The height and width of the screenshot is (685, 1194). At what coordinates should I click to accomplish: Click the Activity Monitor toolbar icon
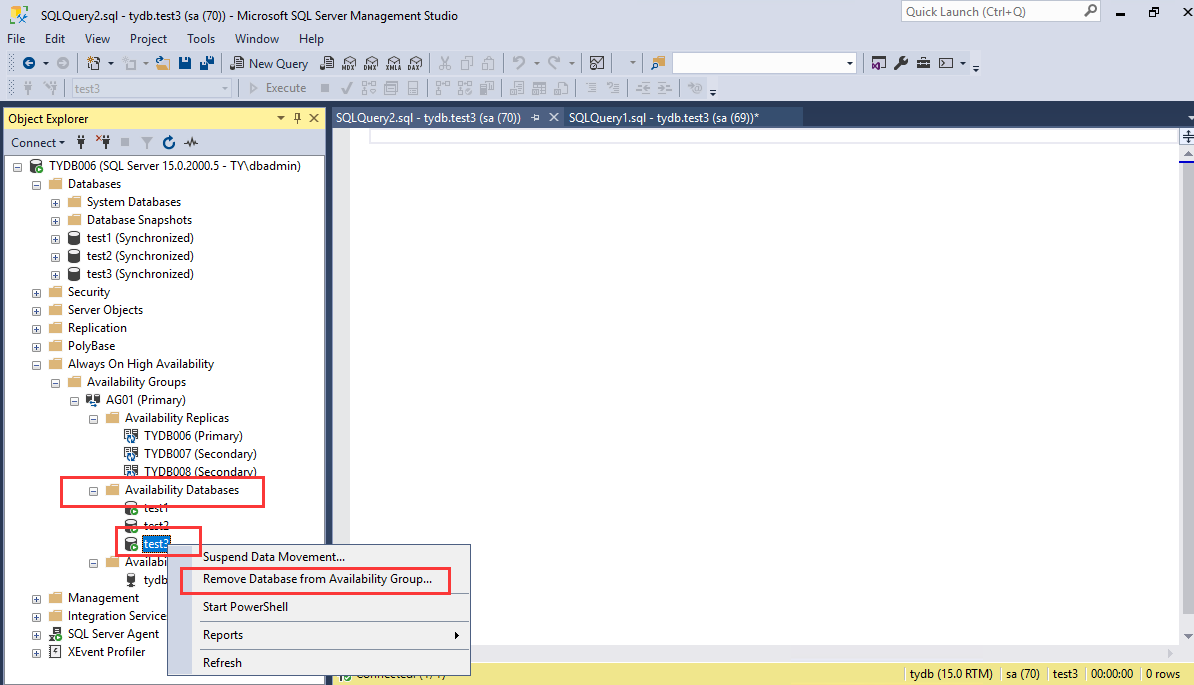click(597, 63)
